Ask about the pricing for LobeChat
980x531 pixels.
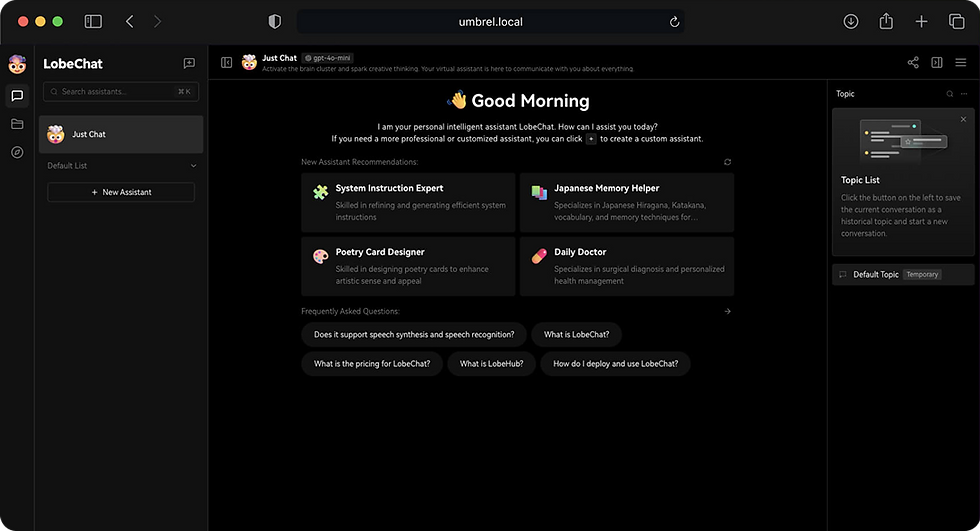[372, 364]
